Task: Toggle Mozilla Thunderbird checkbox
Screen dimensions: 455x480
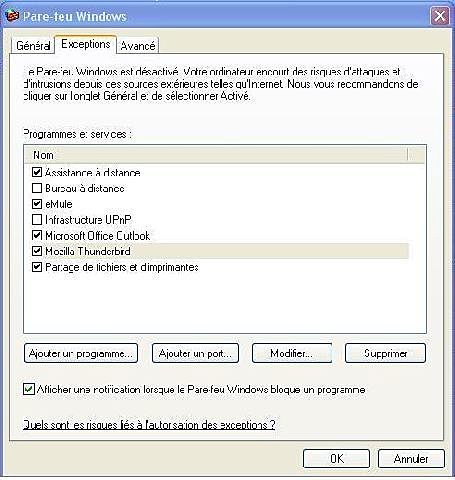Action: tap(37, 251)
